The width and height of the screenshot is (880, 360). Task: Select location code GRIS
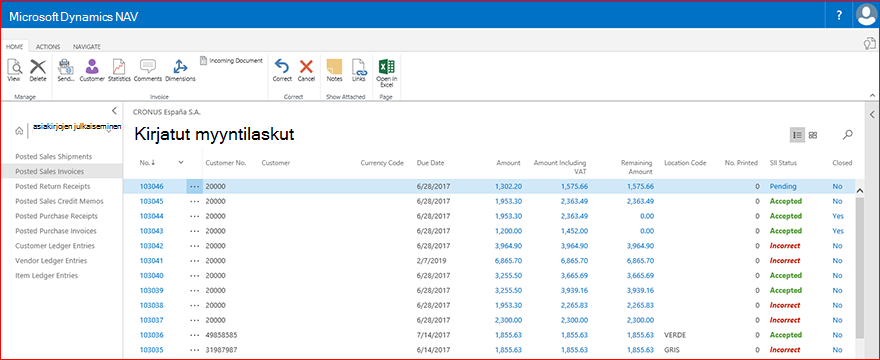click(671, 350)
